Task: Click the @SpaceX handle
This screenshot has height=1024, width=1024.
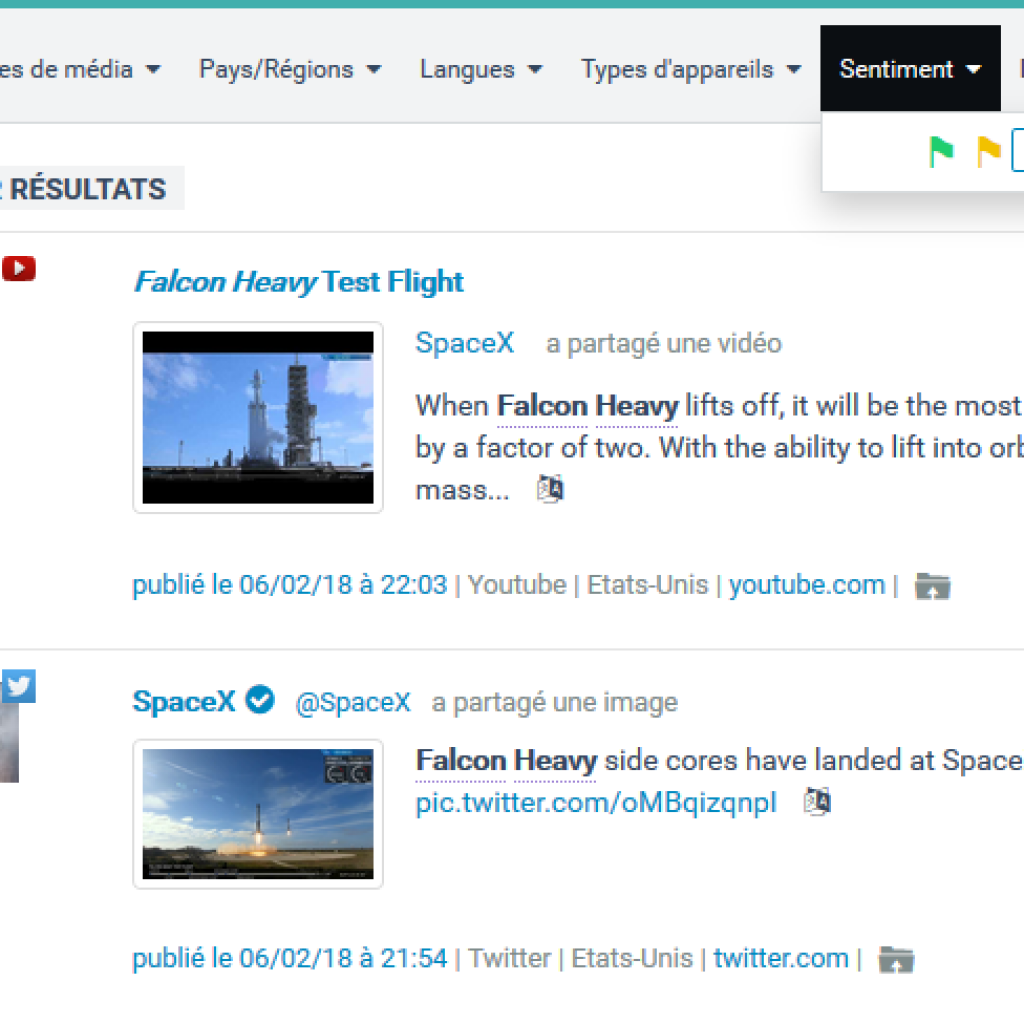Action: click(x=353, y=703)
